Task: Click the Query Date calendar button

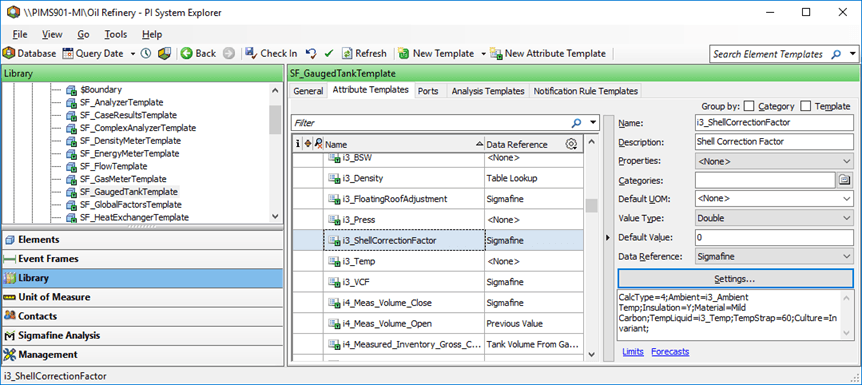Action: tap(93, 53)
